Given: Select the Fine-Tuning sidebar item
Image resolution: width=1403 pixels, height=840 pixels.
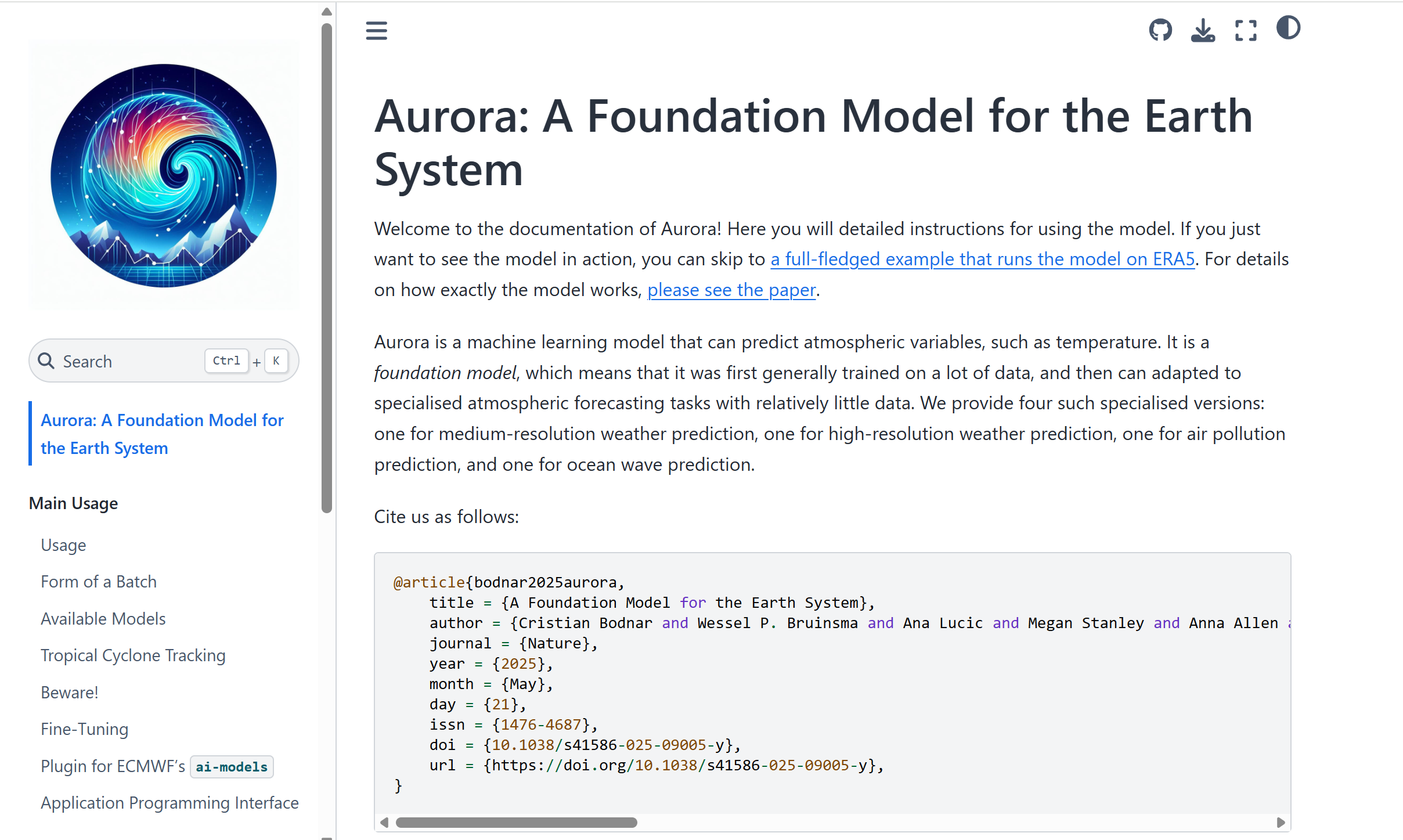Looking at the screenshot, I should tap(85, 729).
